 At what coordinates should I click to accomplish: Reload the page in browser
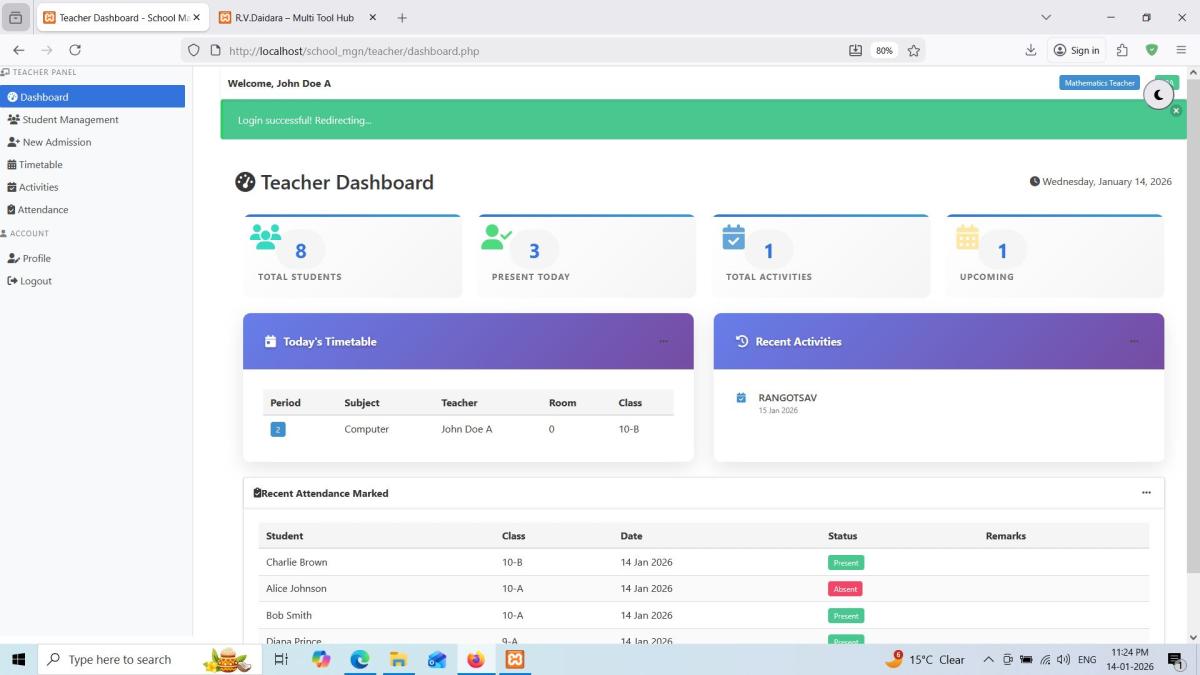coord(75,50)
